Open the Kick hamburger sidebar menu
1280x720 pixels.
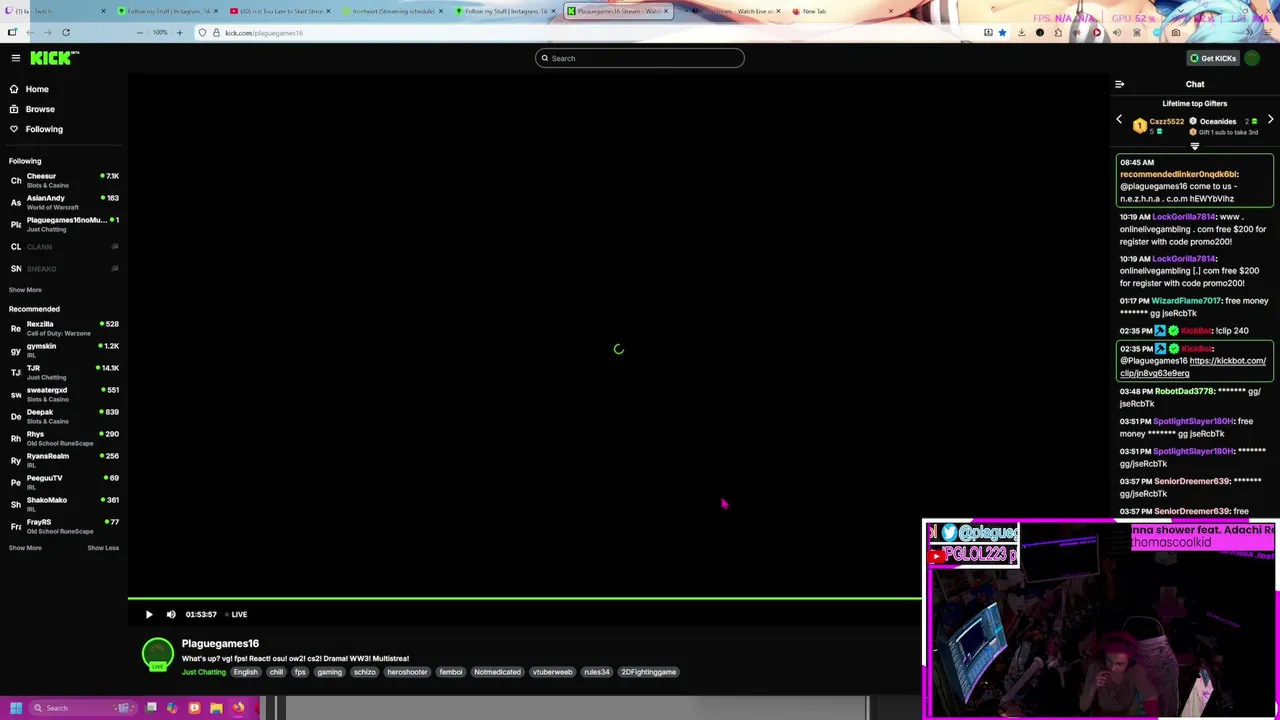click(15, 58)
